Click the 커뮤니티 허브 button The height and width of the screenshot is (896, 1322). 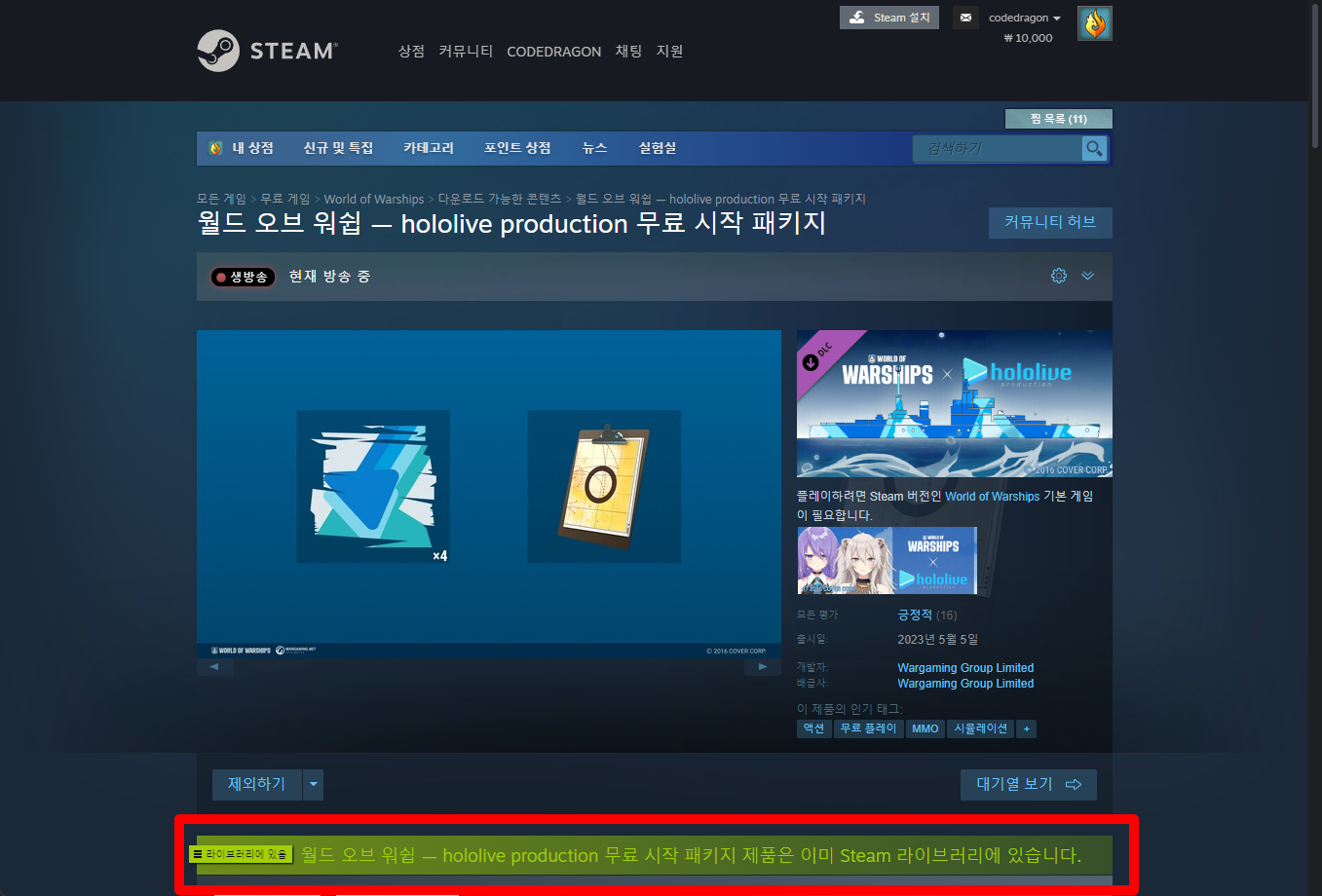click(x=1050, y=222)
